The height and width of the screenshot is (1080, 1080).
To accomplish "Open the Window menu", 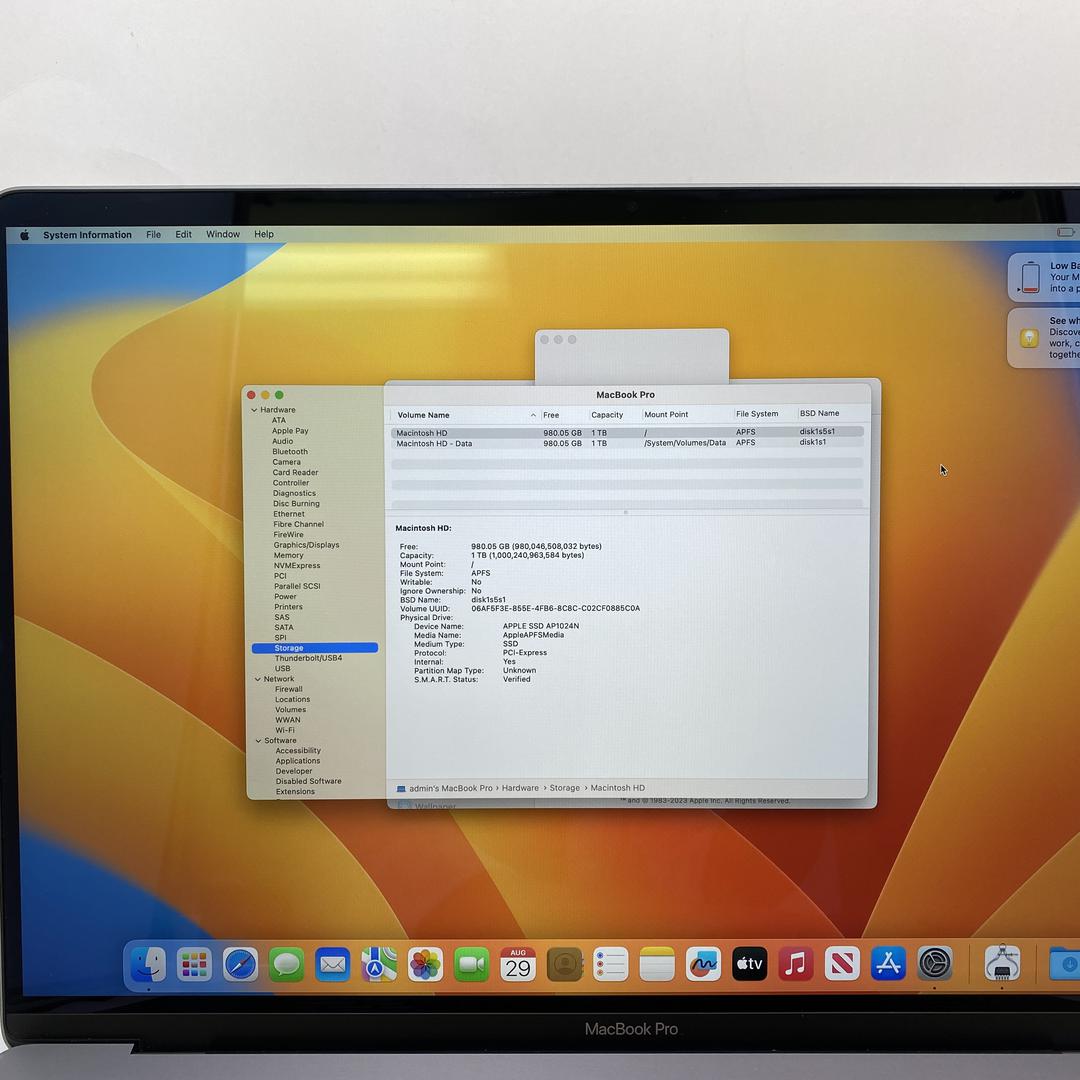I will 223,234.
